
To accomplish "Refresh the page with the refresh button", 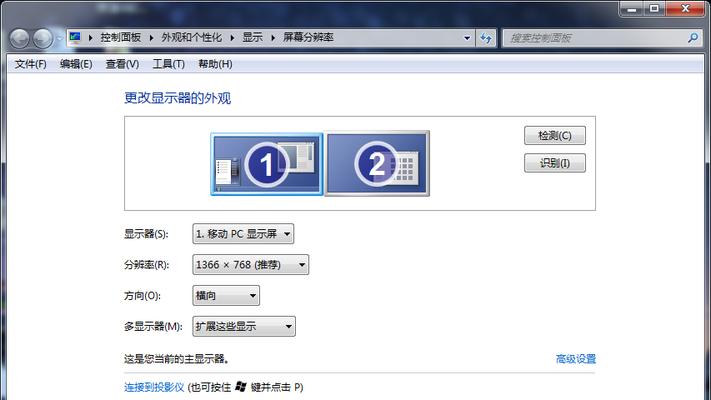I will (486, 38).
